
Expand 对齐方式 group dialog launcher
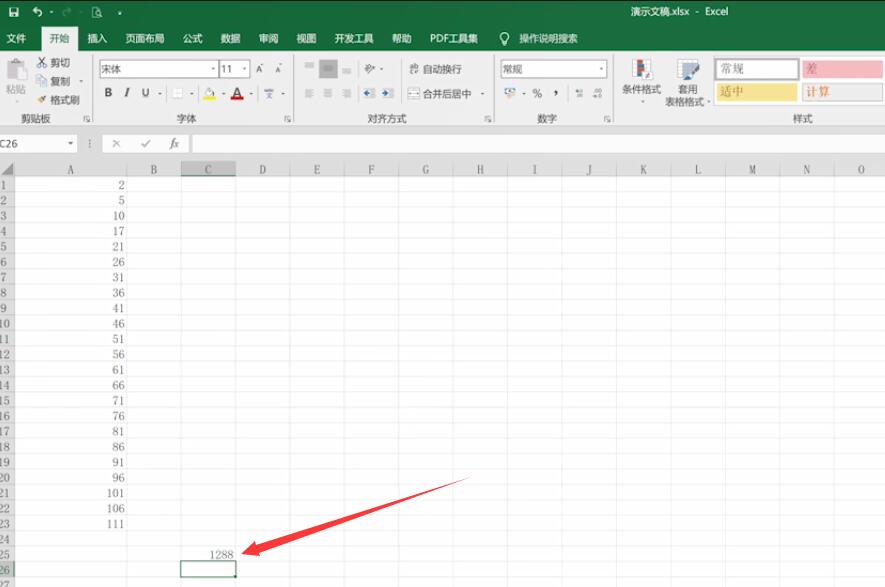[x=487, y=119]
